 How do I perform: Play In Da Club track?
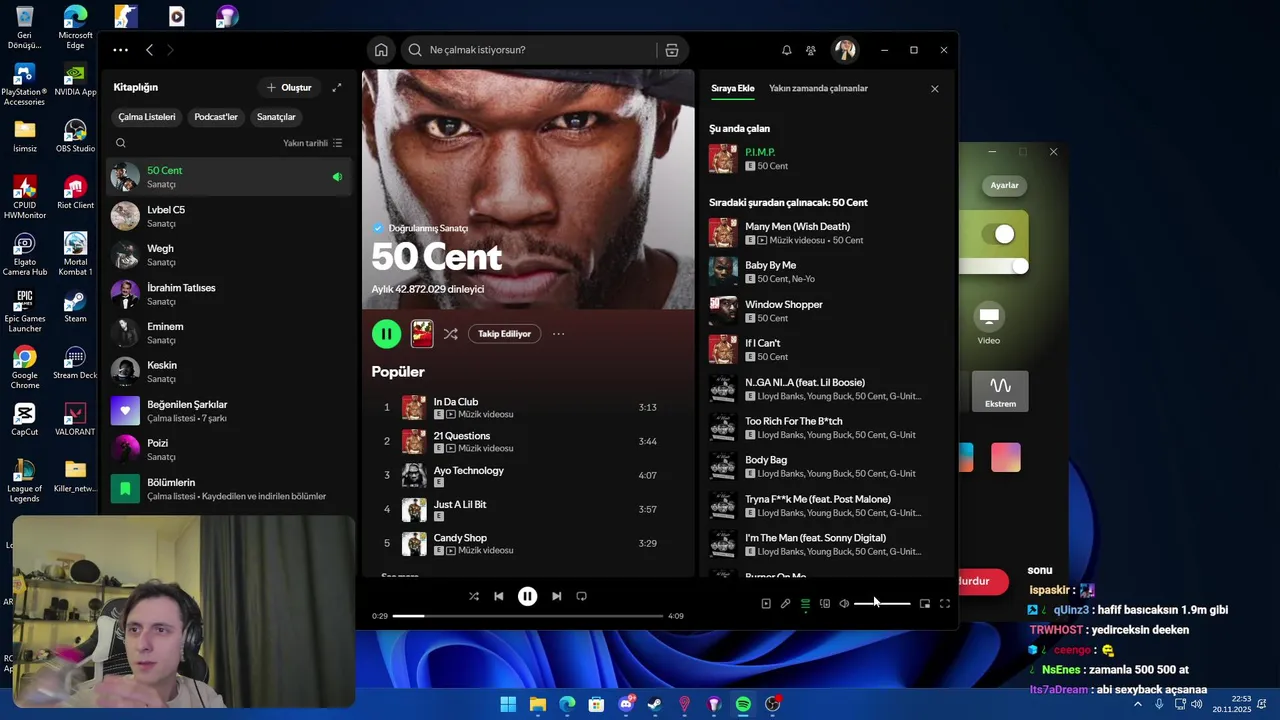pos(527,408)
